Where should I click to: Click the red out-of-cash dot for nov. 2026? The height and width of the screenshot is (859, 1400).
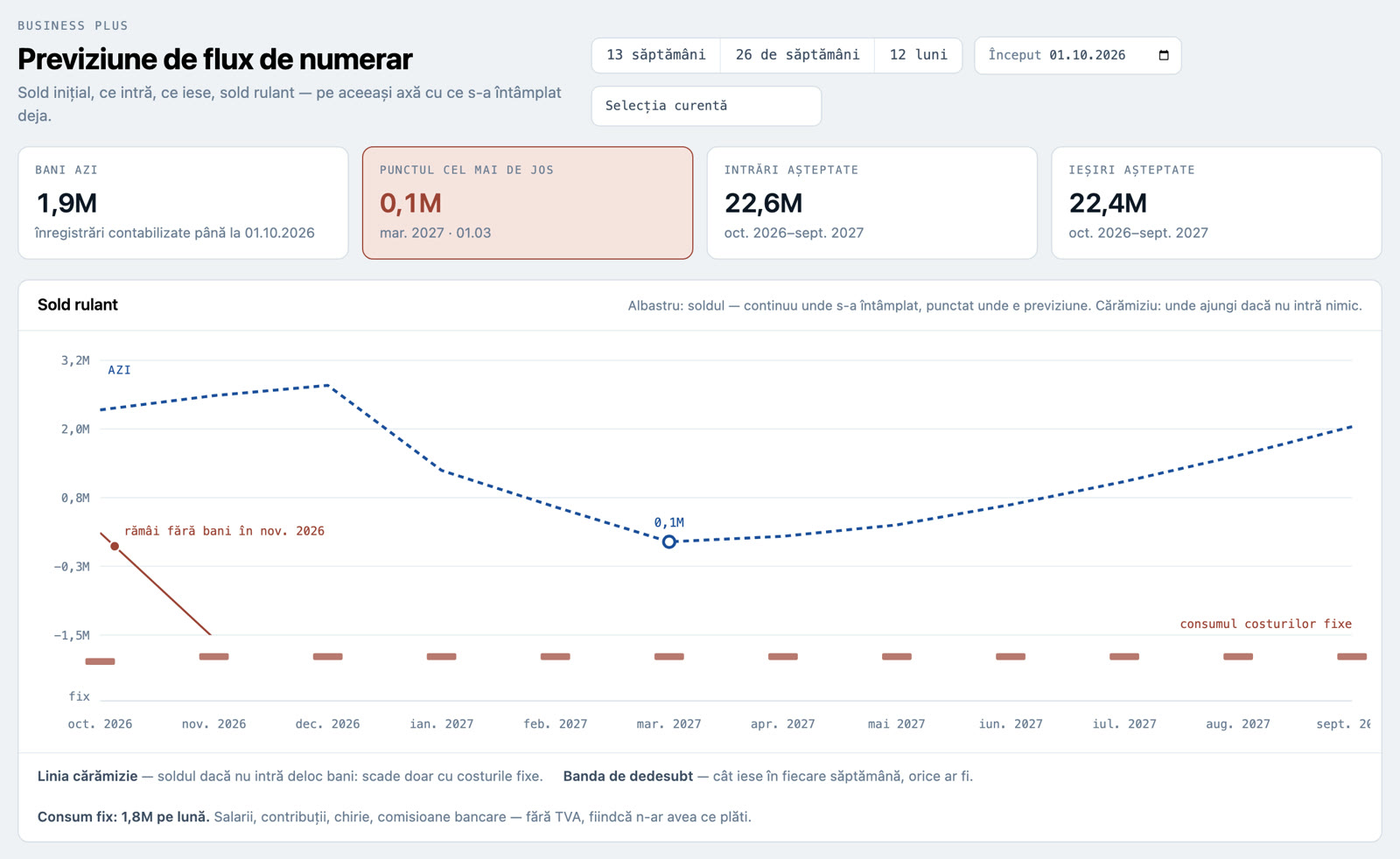(x=115, y=546)
